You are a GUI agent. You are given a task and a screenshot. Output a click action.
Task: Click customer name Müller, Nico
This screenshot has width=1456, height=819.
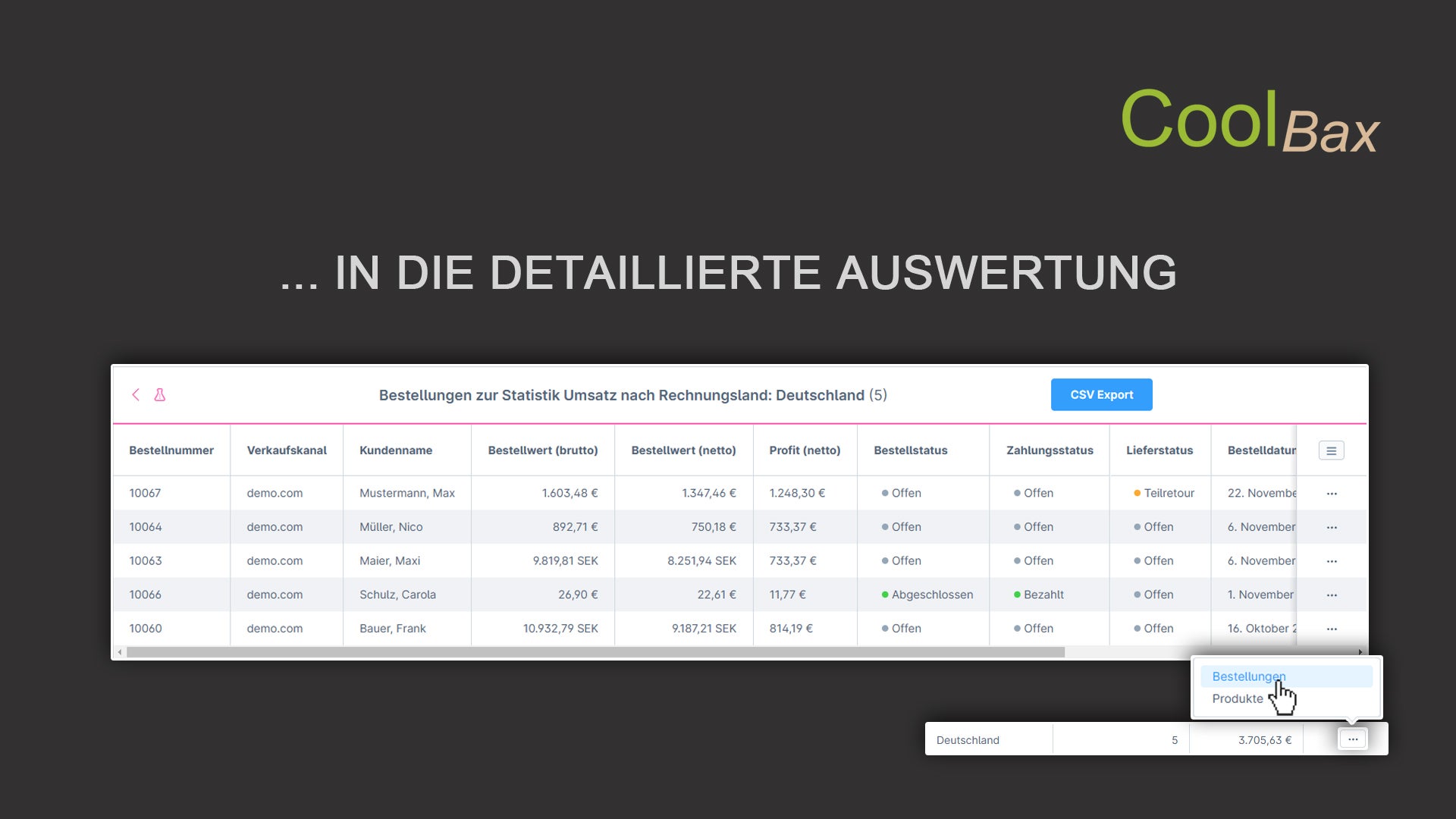pos(391,527)
